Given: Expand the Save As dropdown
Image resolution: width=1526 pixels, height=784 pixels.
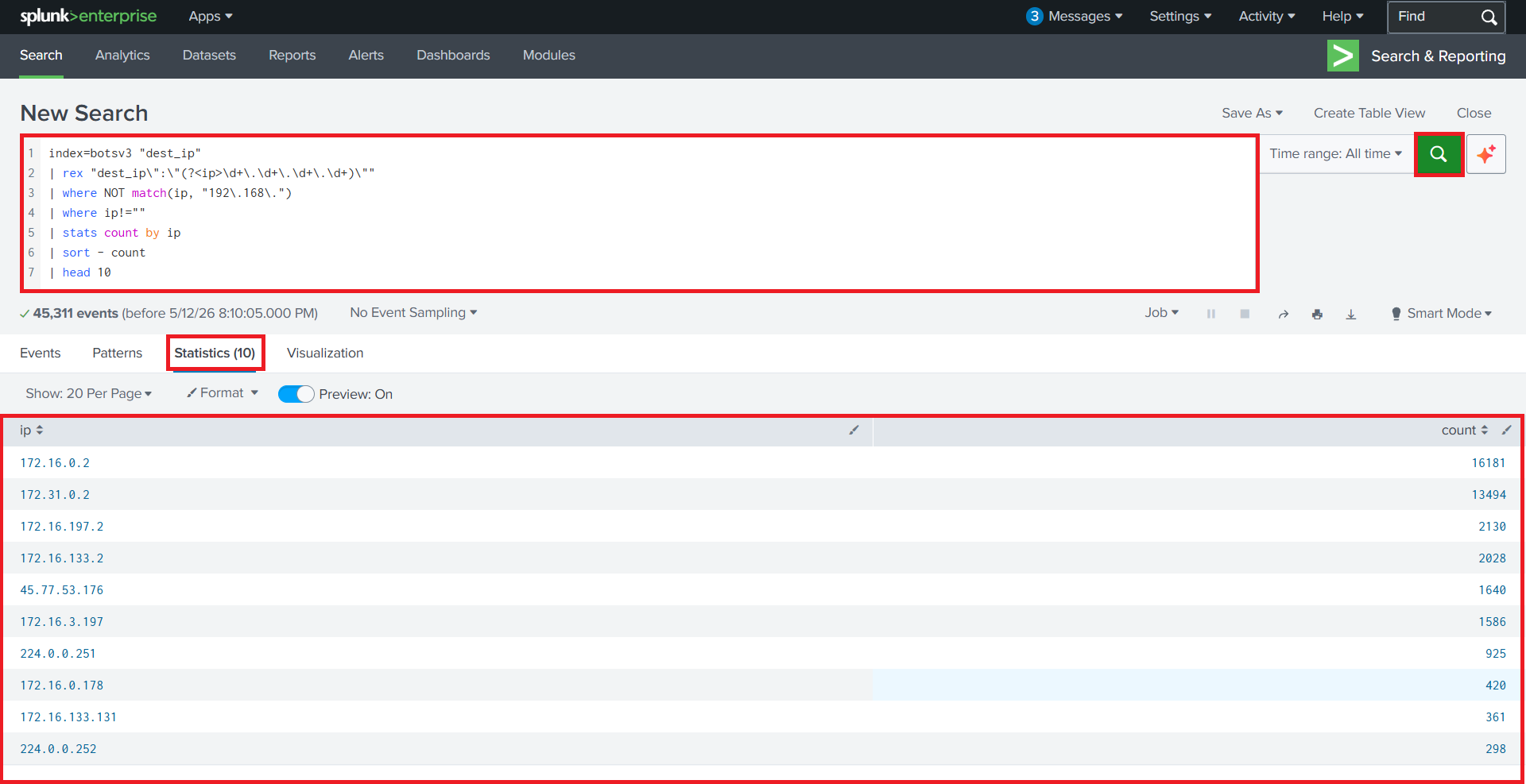Looking at the screenshot, I should [x=1252, y=113].
